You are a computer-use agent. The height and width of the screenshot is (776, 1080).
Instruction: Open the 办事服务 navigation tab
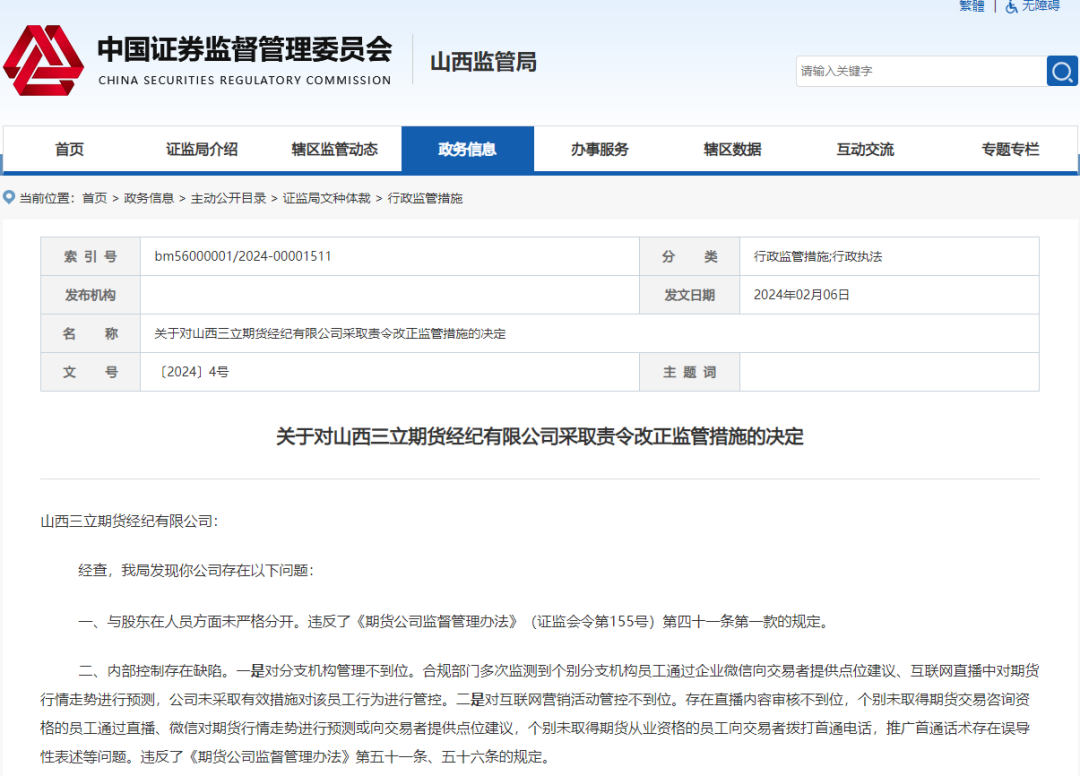click(600, 149)
